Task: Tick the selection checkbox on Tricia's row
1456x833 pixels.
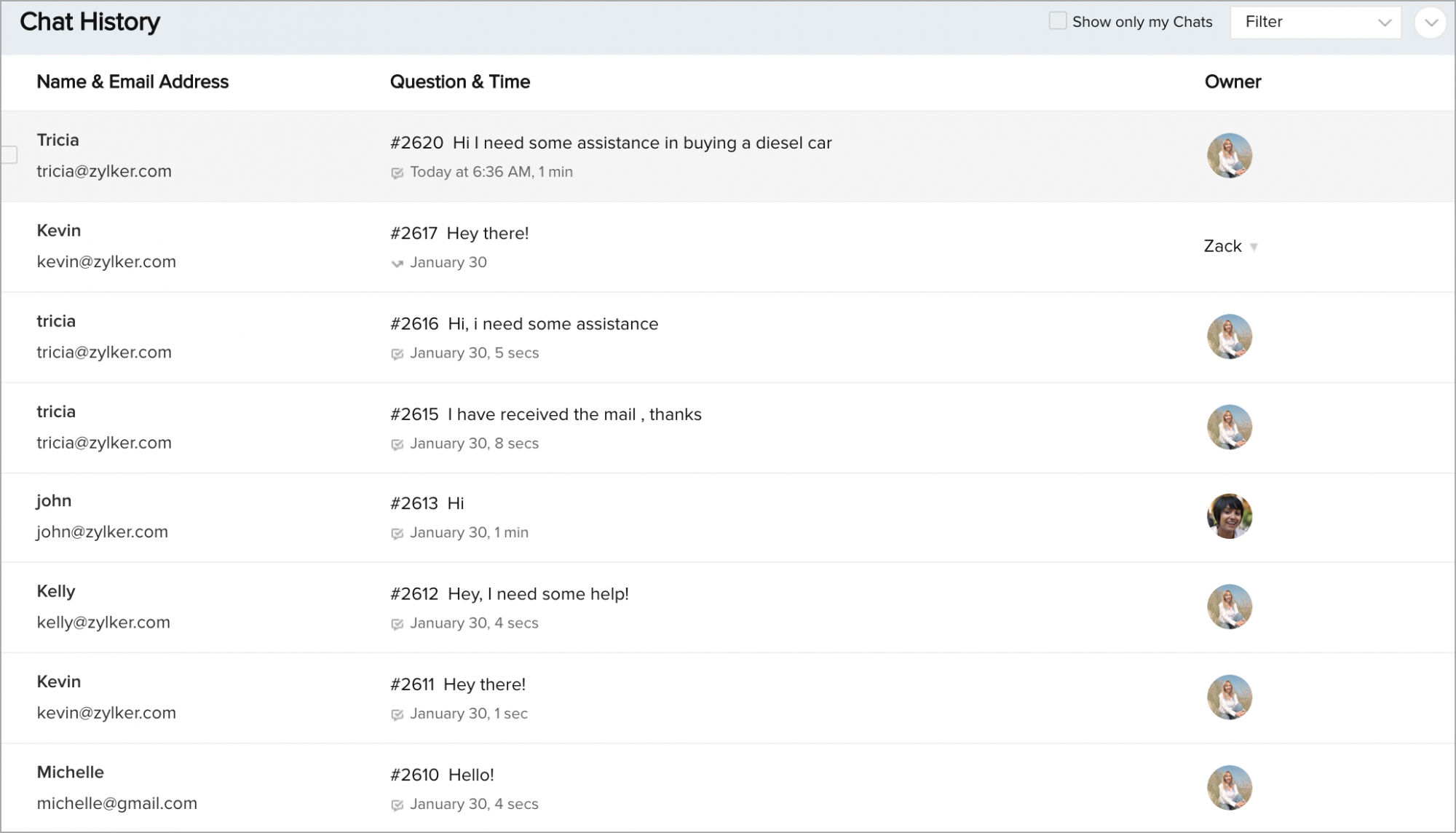Action: (x=9, y=155)
